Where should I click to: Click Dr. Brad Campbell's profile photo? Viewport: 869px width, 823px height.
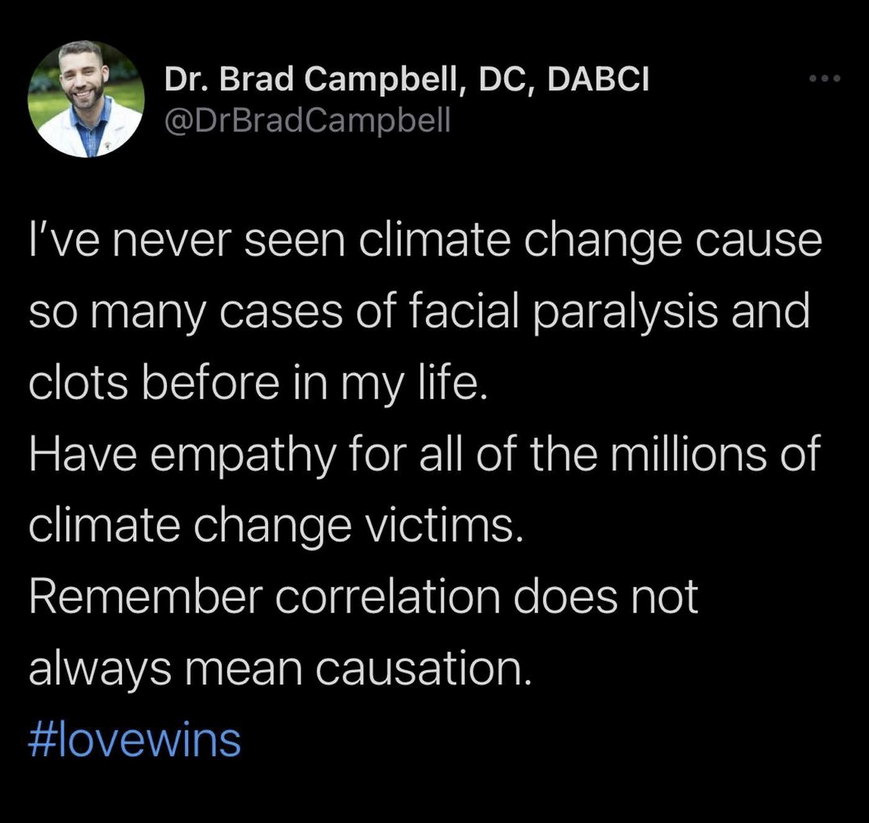(86, 99)
